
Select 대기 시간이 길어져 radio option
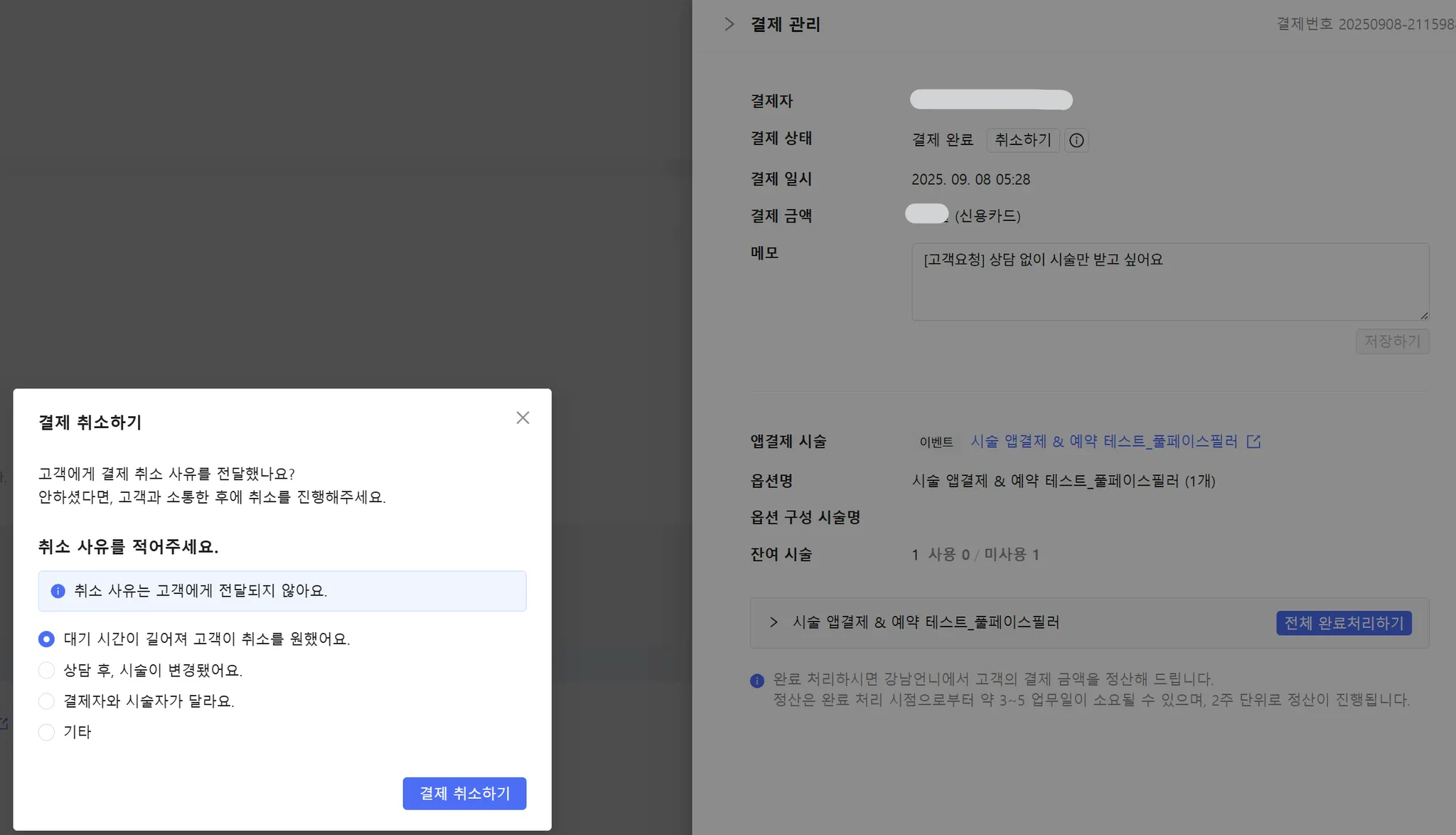point(46,639)
